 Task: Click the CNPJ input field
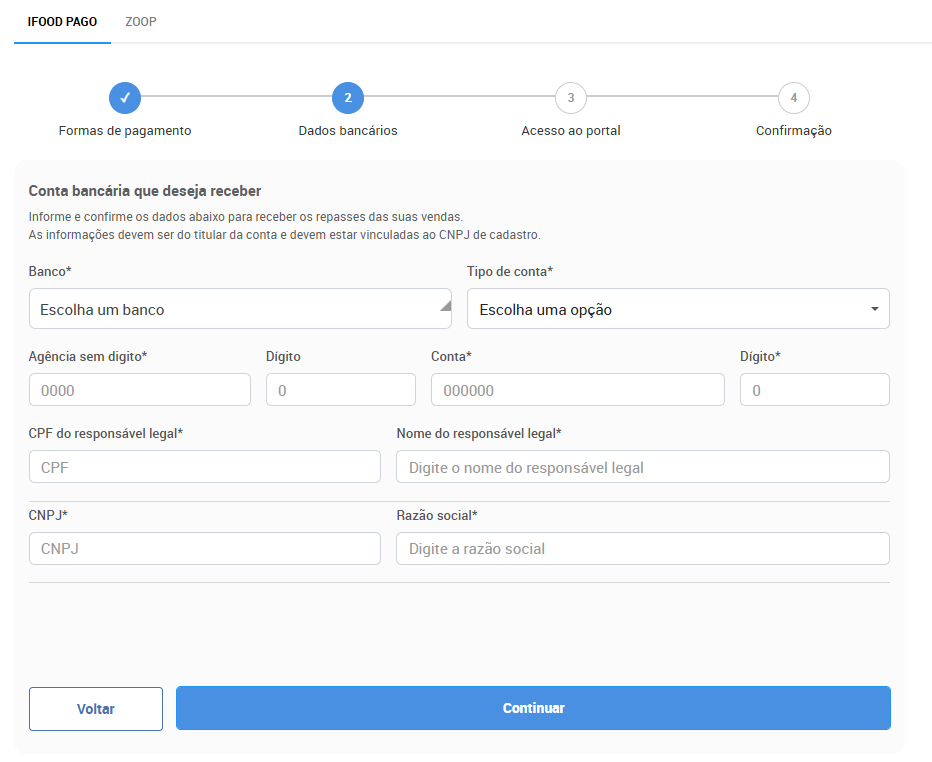[204, 548]
